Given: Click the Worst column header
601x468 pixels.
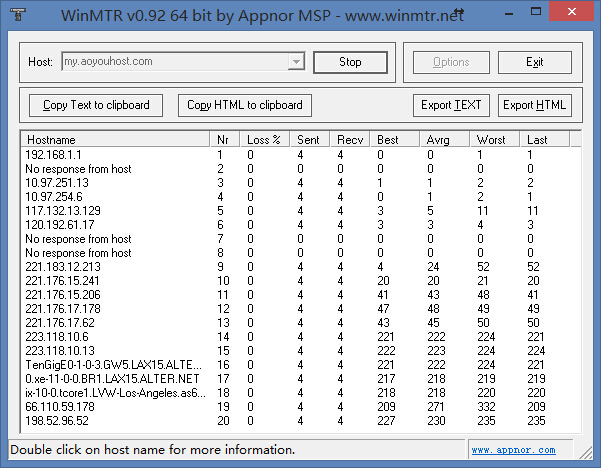Looking at the screenshot, I should [x=495, y=139].
